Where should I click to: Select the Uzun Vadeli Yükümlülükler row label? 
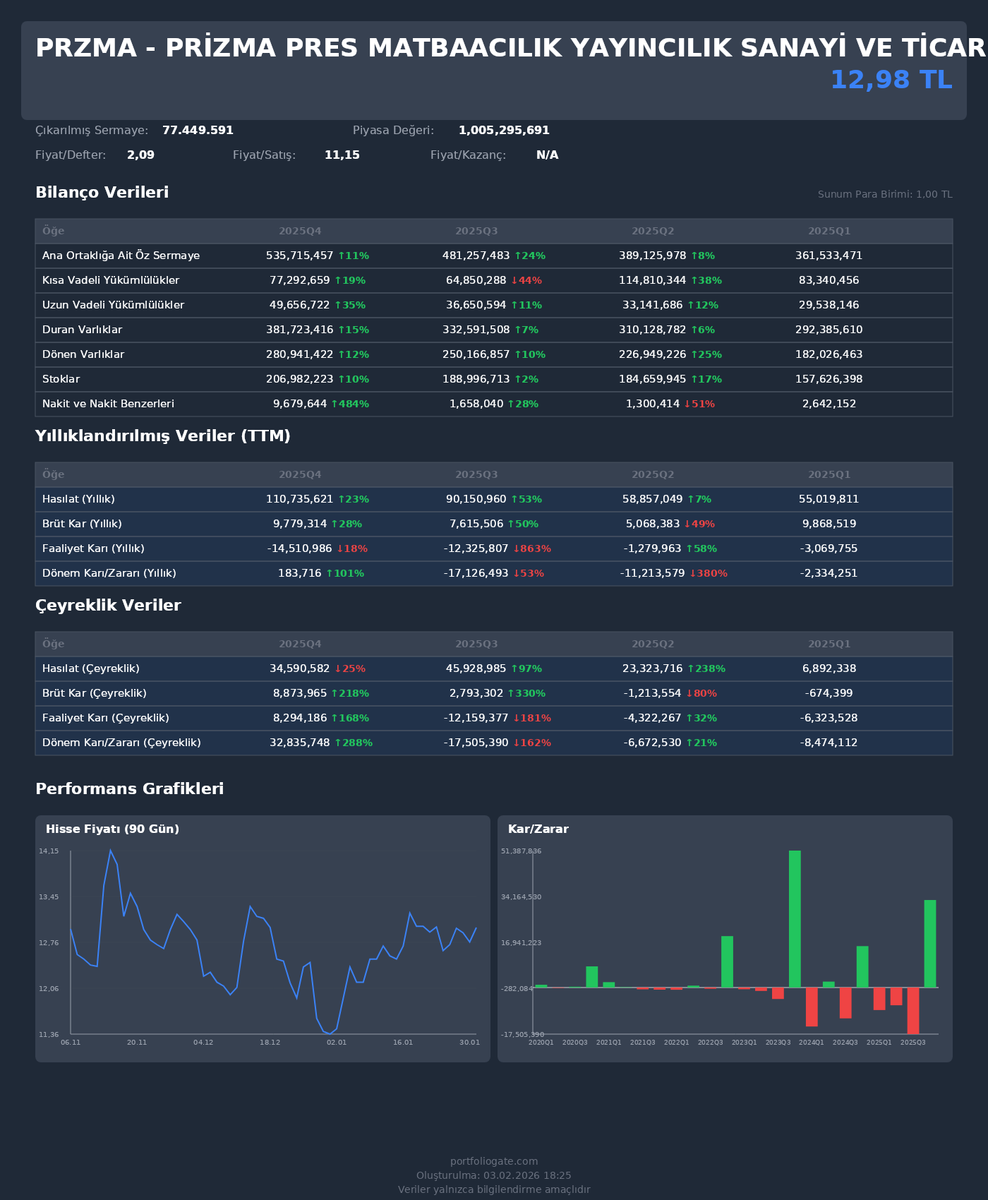pos(113,305)
